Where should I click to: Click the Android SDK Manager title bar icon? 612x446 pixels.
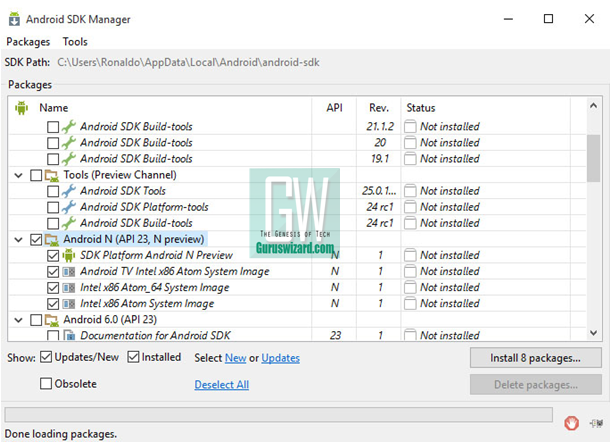14,19
